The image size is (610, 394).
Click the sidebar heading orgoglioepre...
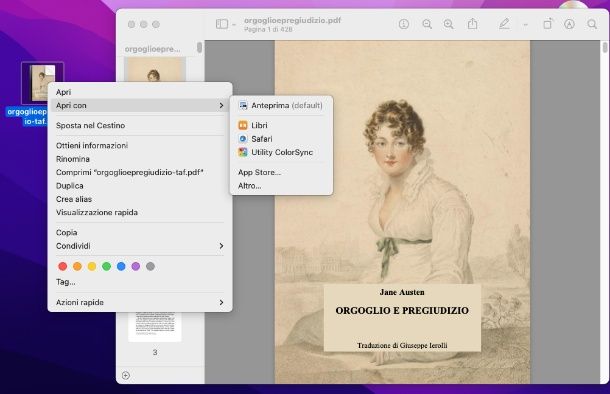(152, 49)
